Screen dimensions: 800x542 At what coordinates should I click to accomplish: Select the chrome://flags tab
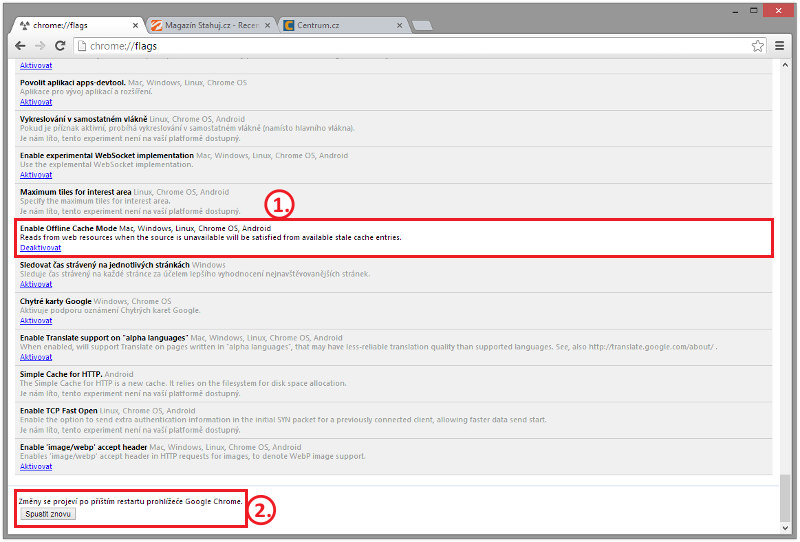78,25
